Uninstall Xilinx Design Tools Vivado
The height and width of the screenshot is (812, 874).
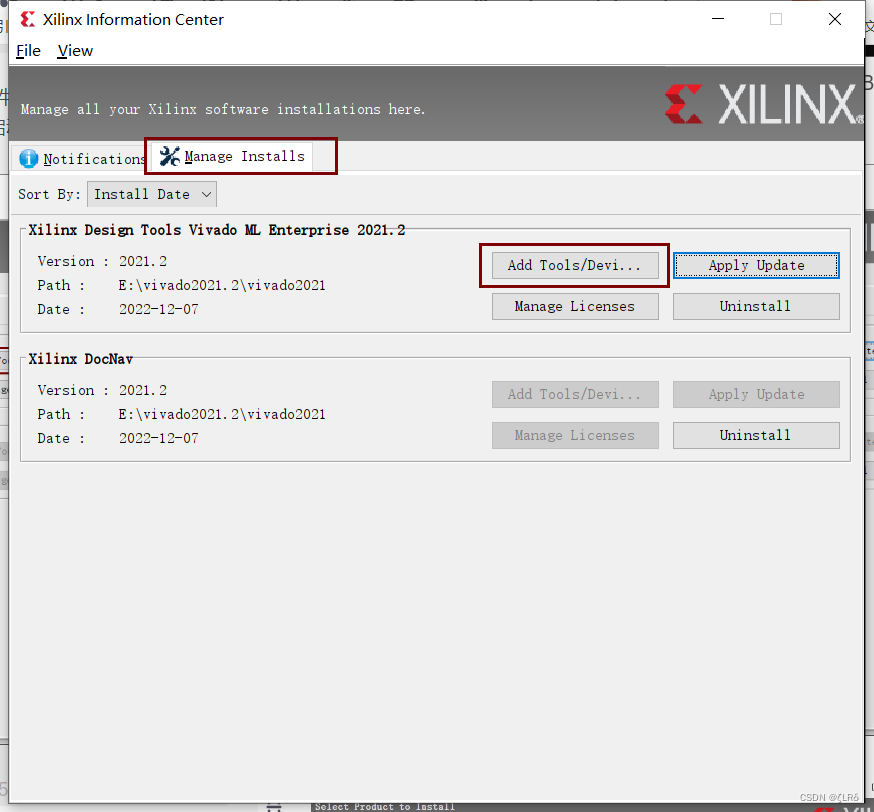click(x=756, y=306)
